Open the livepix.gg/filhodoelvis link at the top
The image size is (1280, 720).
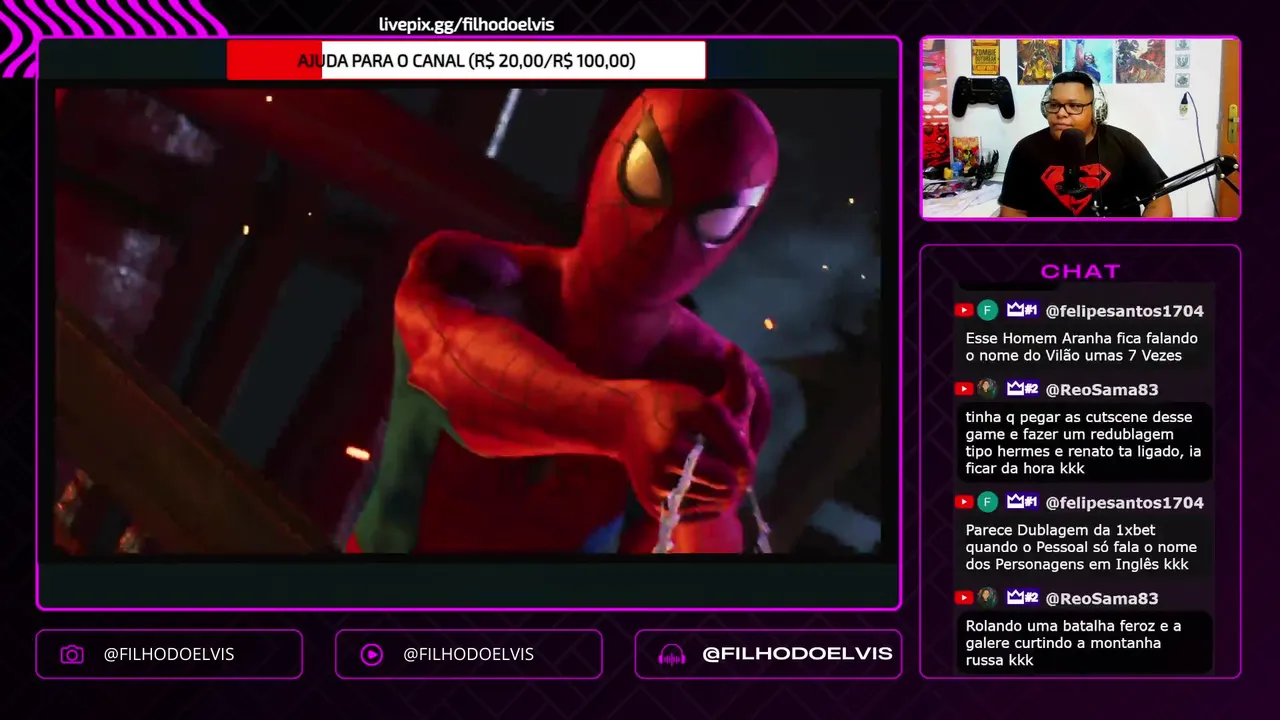pos(466,24)
